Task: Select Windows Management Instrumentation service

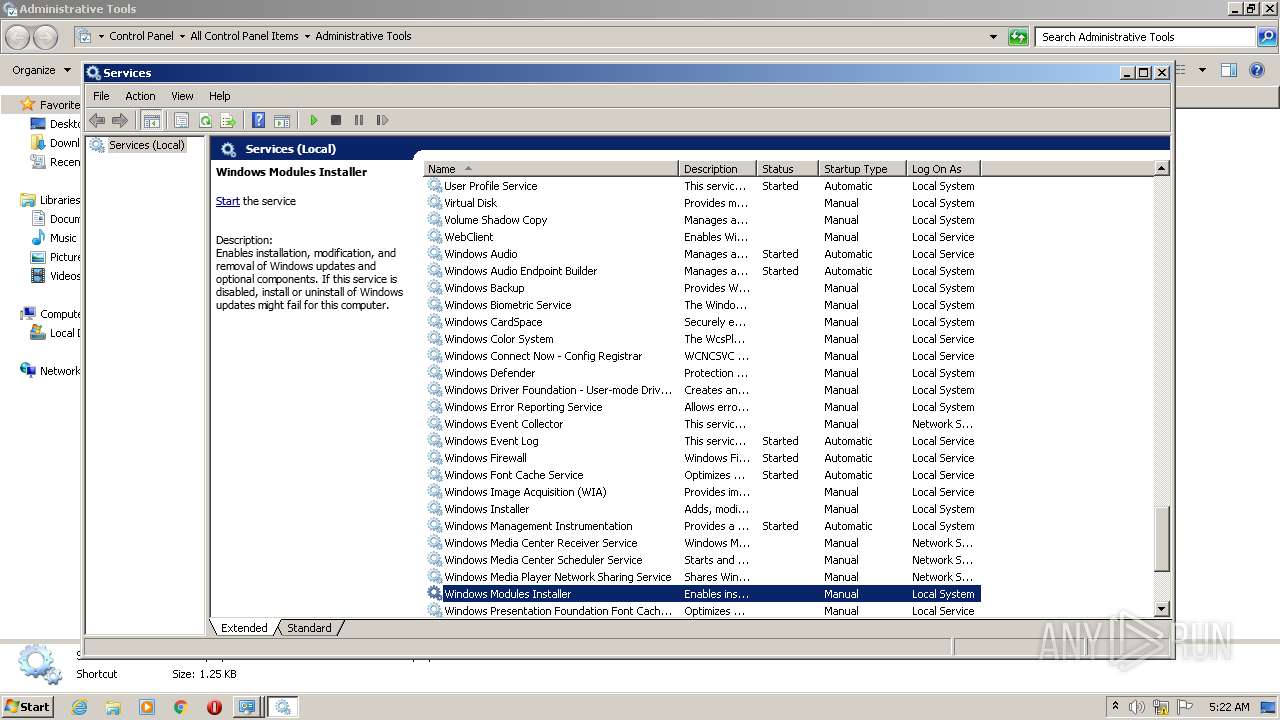Action: (x=702, y=526)
